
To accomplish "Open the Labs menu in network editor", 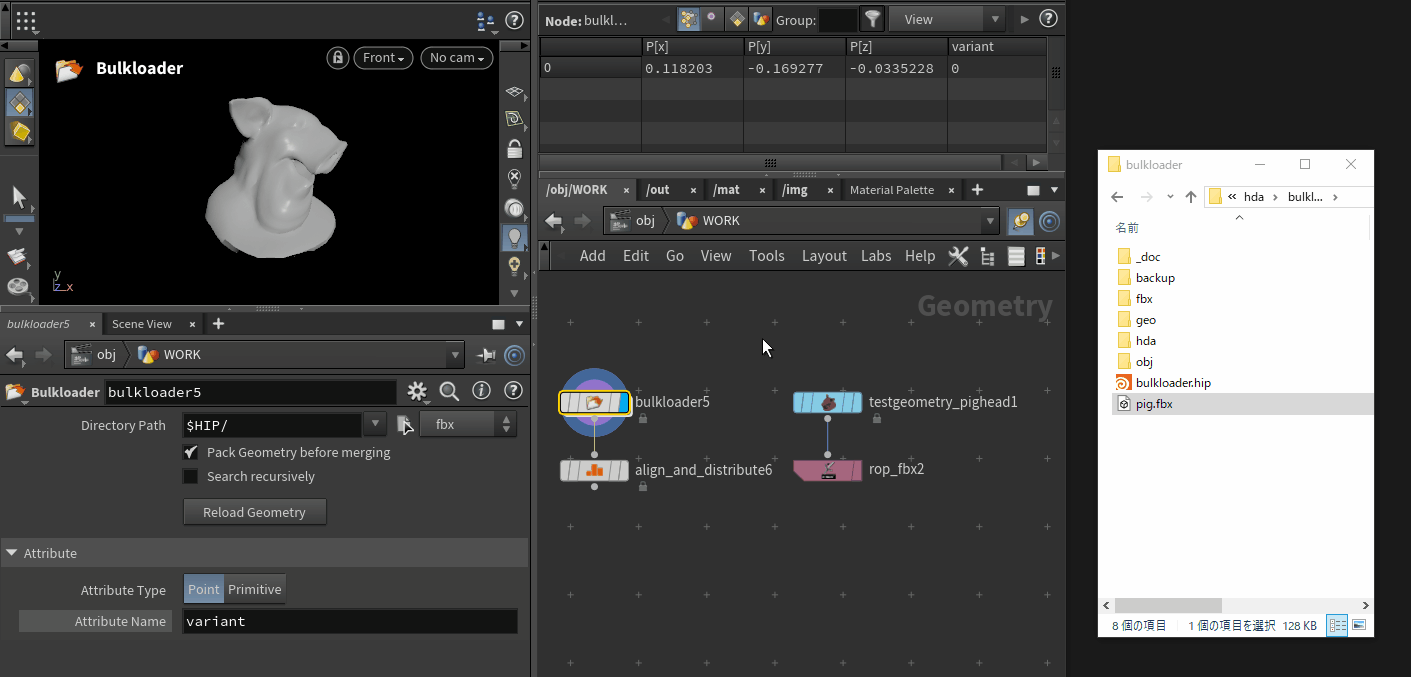I will (x=876, y=256).
